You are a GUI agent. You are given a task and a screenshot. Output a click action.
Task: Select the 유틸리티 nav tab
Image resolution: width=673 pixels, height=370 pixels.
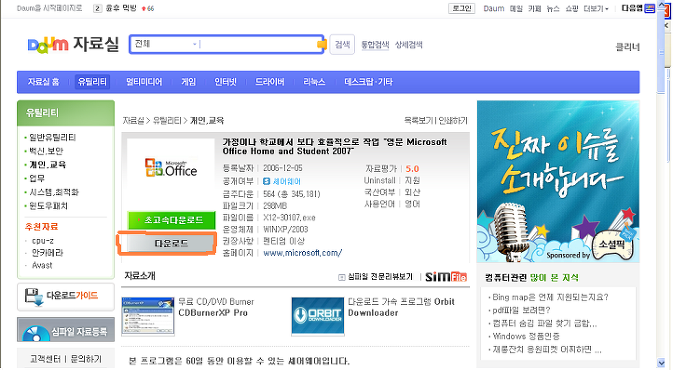tap(92, 82)
